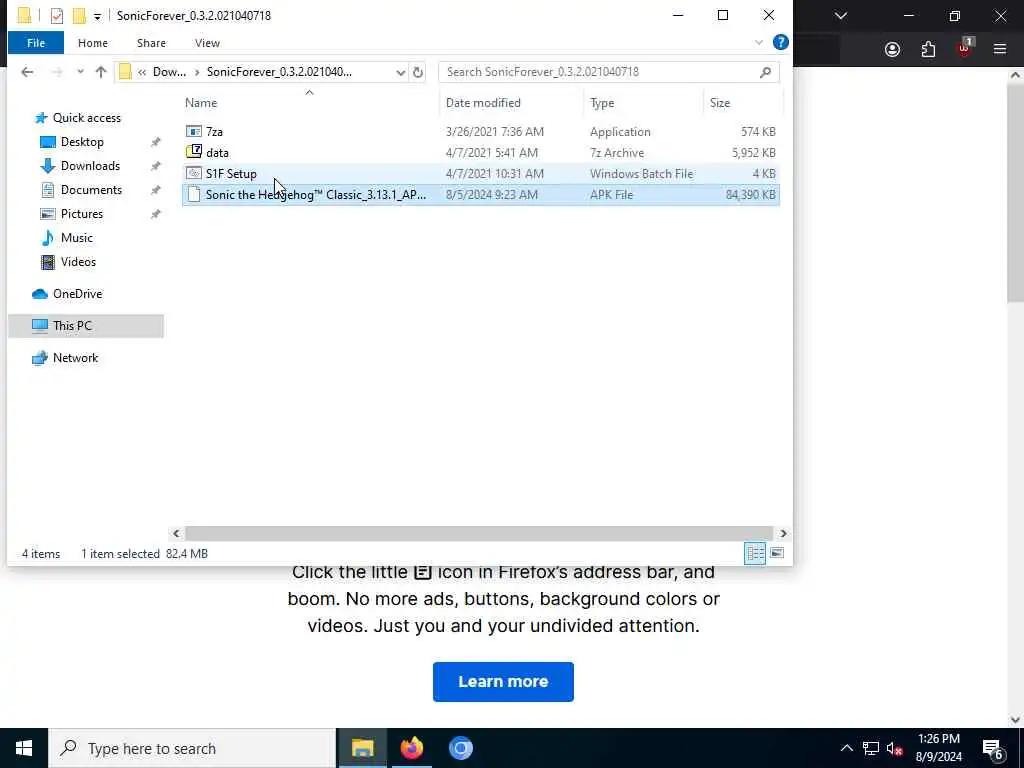Open the Windows Start menu
This screenshot has width=1024, height=768.
[24, 748]
